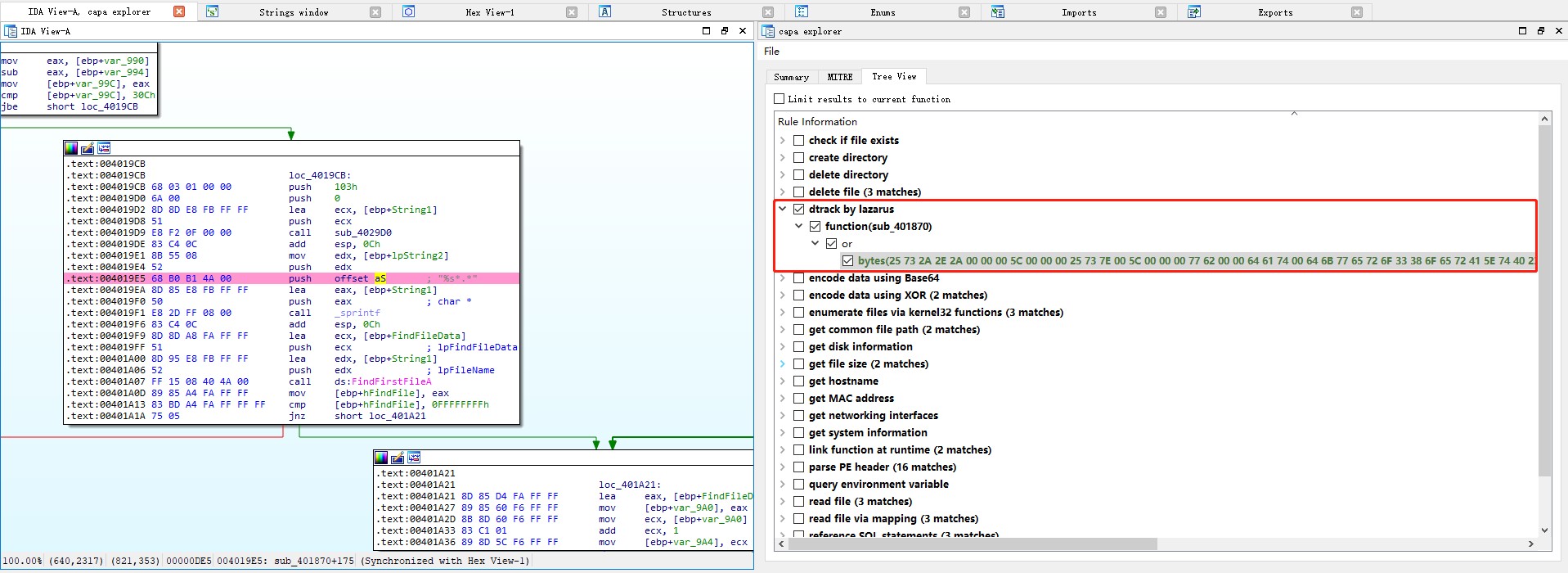Switch to the Summary tab
1568x573 pixels.
click(x=791, y=77)
